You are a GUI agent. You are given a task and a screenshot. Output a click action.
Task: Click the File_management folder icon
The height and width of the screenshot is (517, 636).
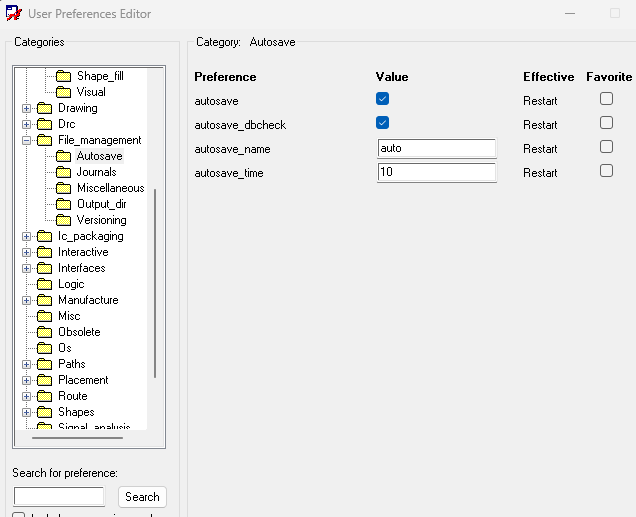(x=45, y=140)
